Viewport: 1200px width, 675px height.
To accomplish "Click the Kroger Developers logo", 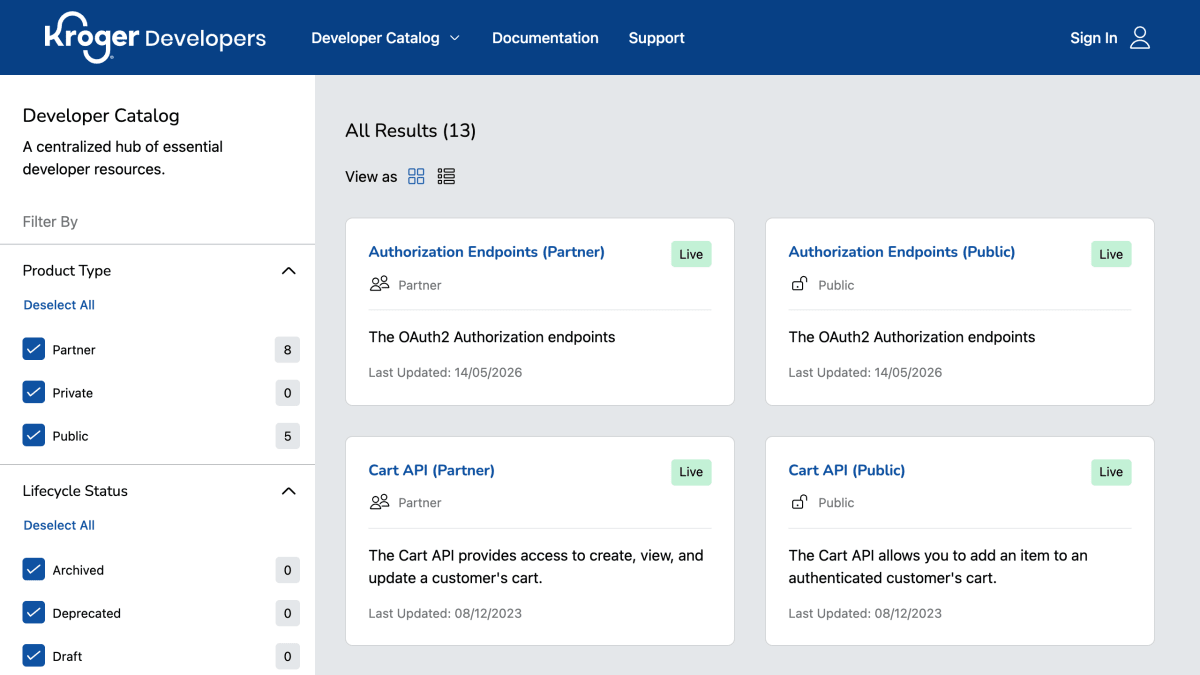I will click(155, 38).
